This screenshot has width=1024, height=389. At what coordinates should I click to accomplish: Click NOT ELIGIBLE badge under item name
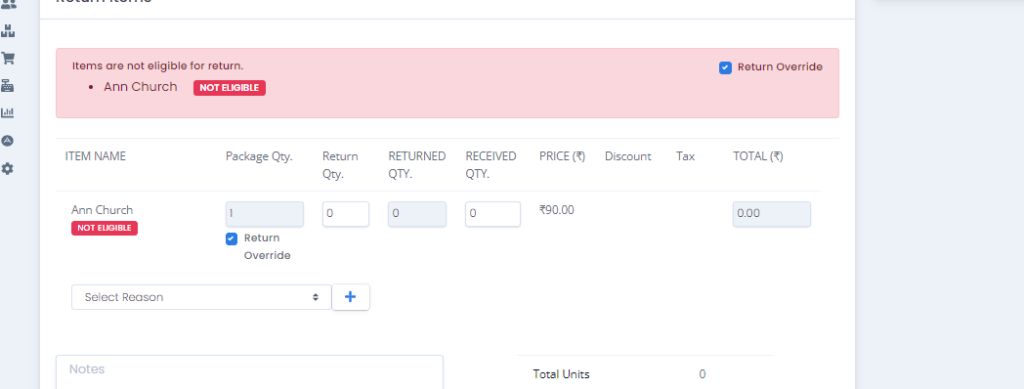click(104, 228)
